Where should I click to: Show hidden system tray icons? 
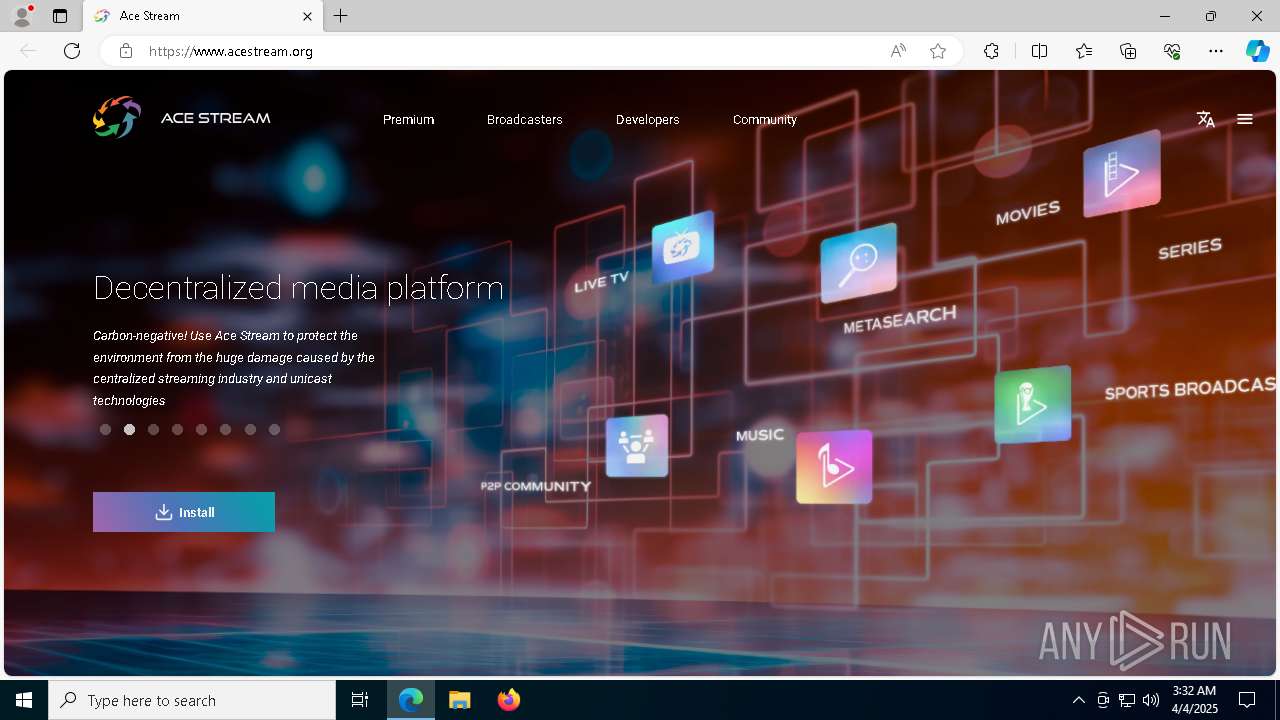[1078, 700]
